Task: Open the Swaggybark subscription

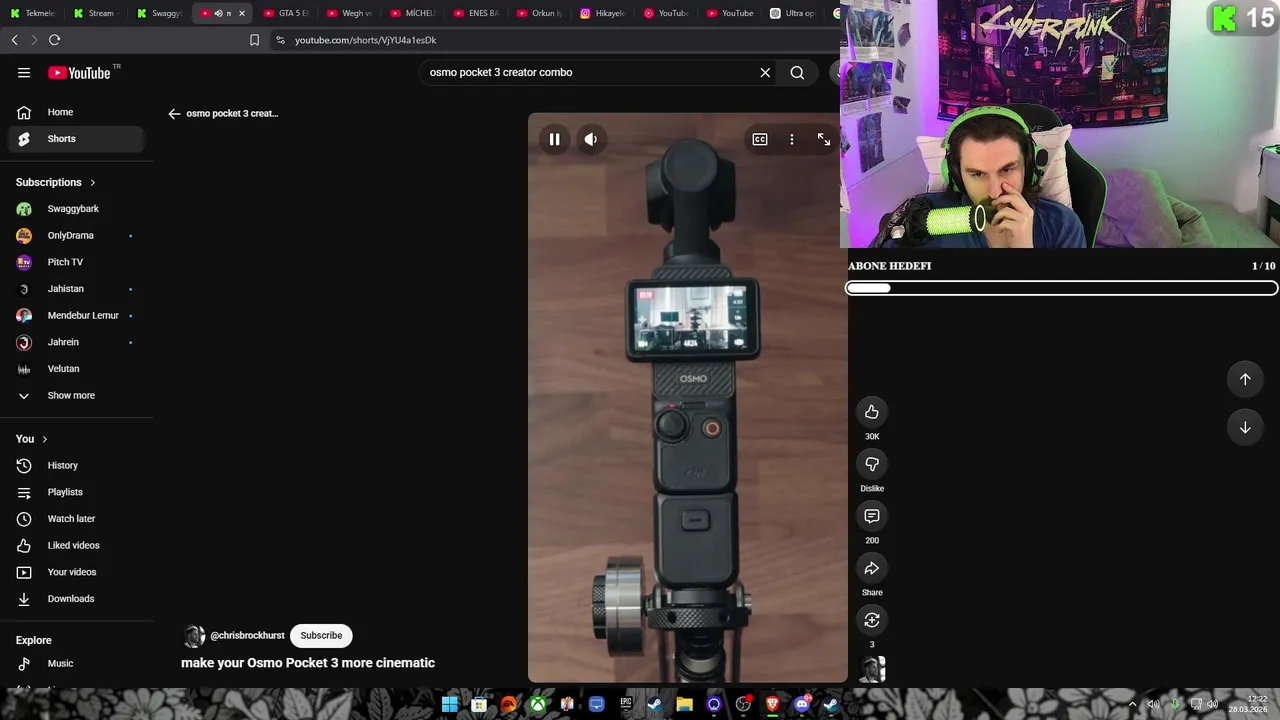Action: (76, 209)
